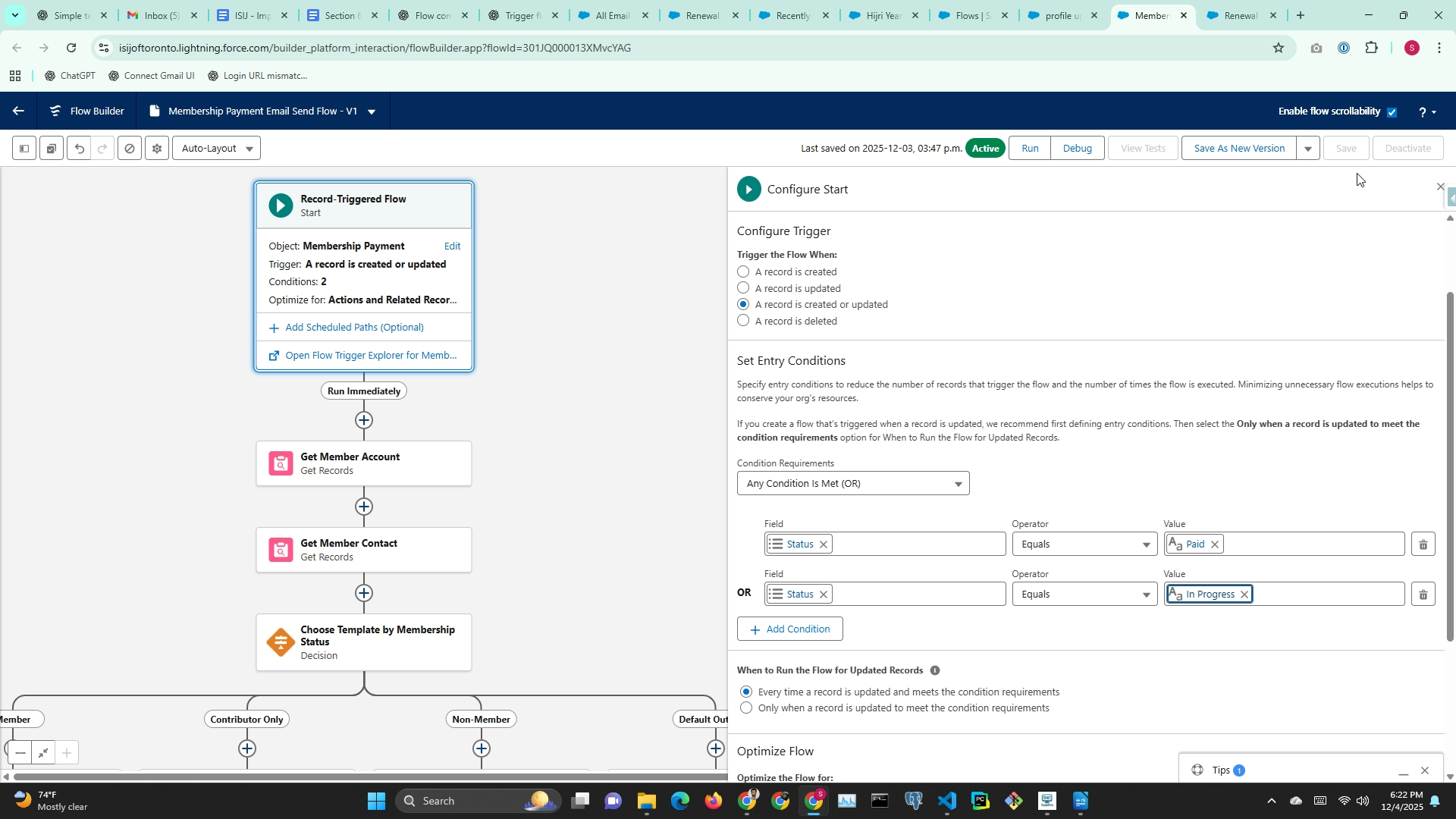Open the flow settings gear icon

pos(156,149)
